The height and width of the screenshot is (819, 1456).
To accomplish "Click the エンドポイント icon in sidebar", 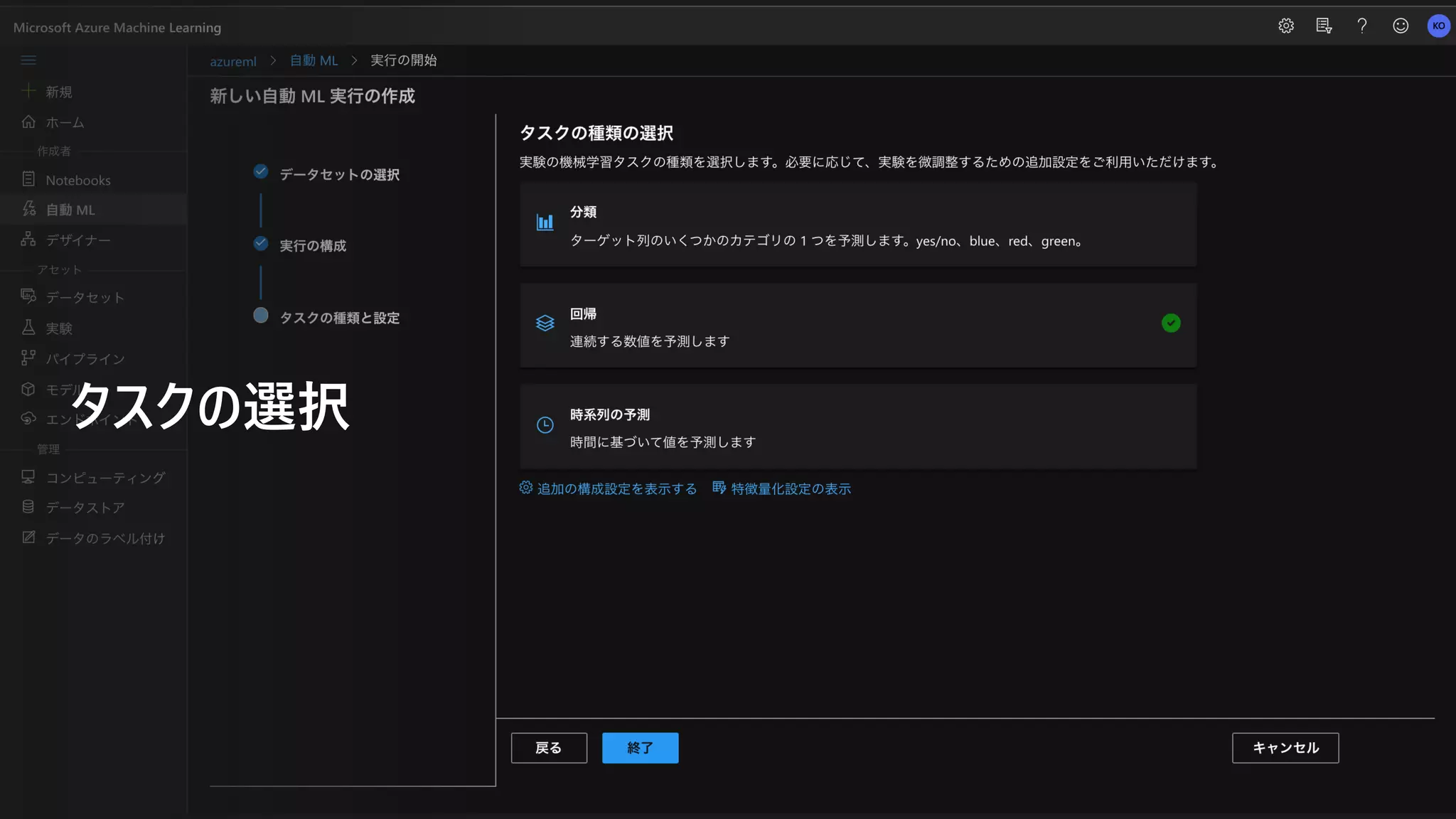I will coord(28,419).
